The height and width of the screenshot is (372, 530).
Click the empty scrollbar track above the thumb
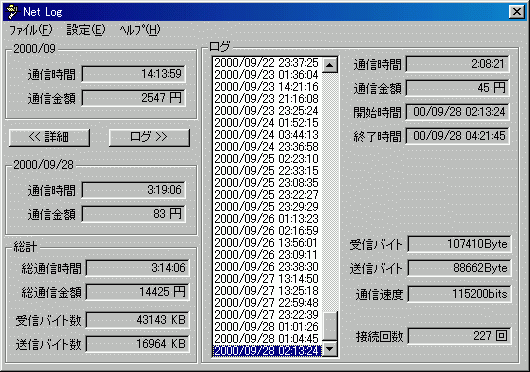click(330, 192)
